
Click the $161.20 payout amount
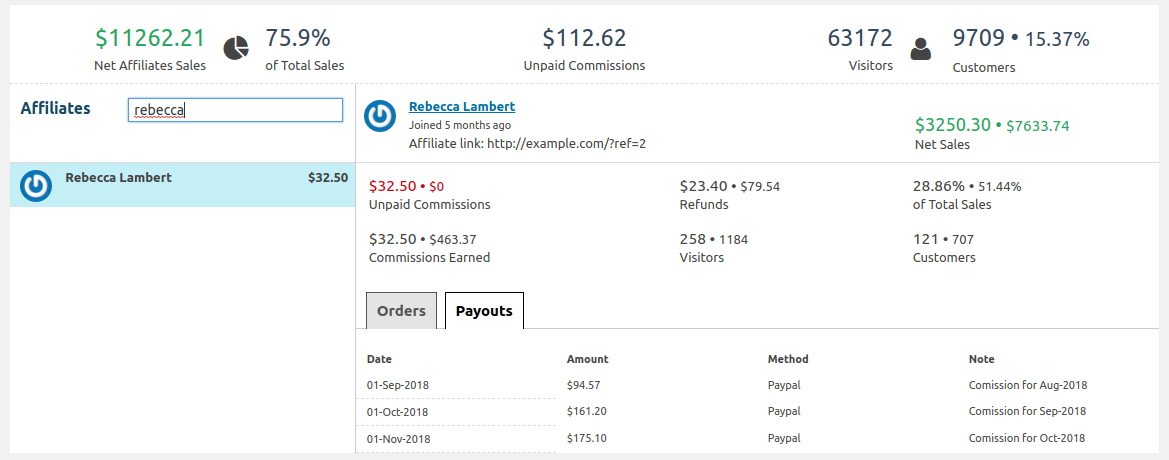point(584,412)
